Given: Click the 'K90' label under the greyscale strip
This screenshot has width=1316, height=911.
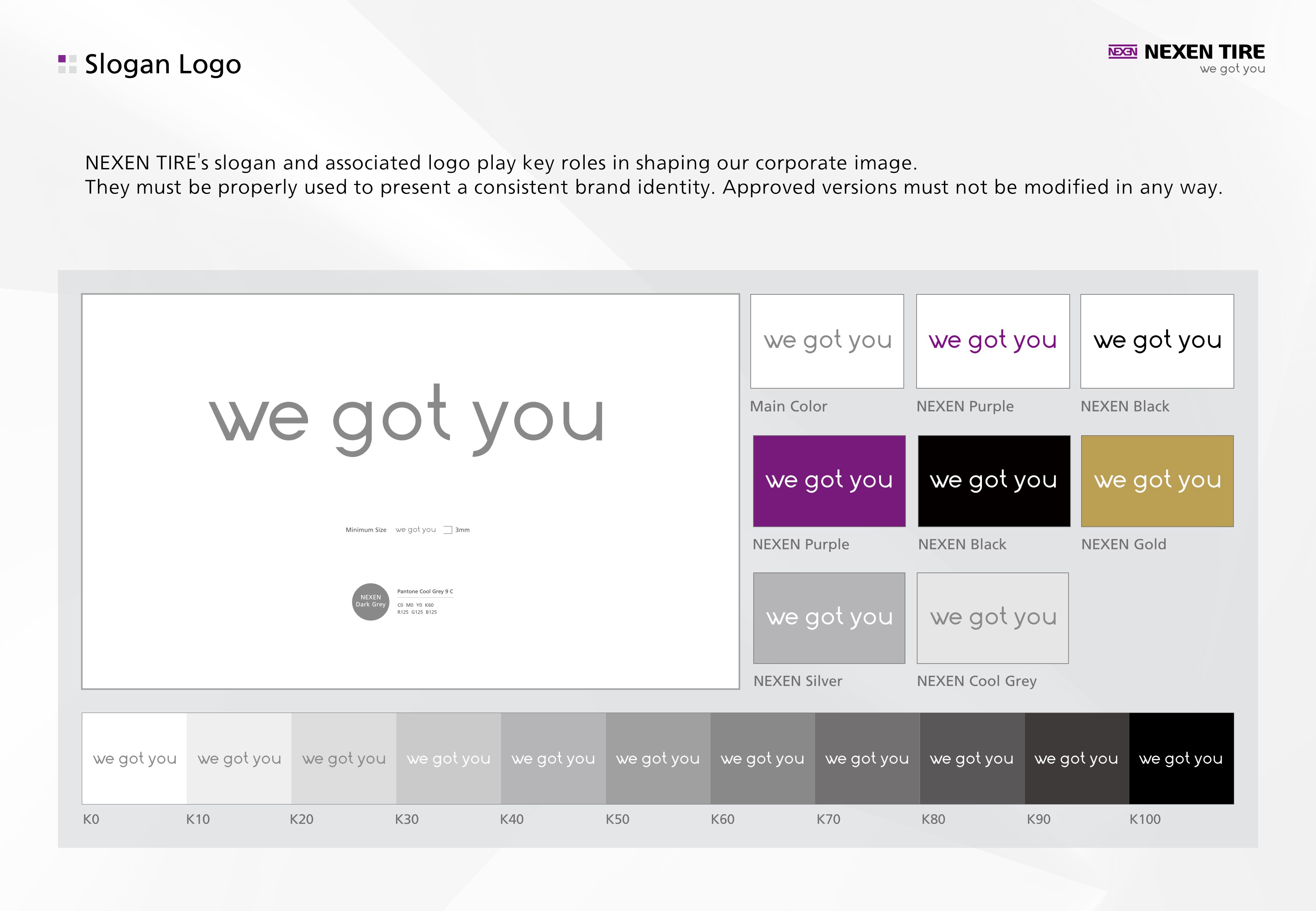Looking at the screenshot, I should (x=1039, y=819).
